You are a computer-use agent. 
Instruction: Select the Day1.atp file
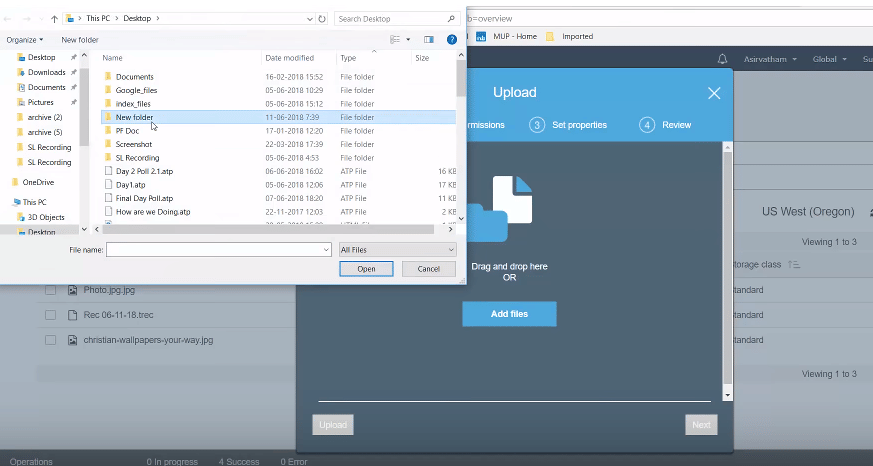(x=131, y=185)
